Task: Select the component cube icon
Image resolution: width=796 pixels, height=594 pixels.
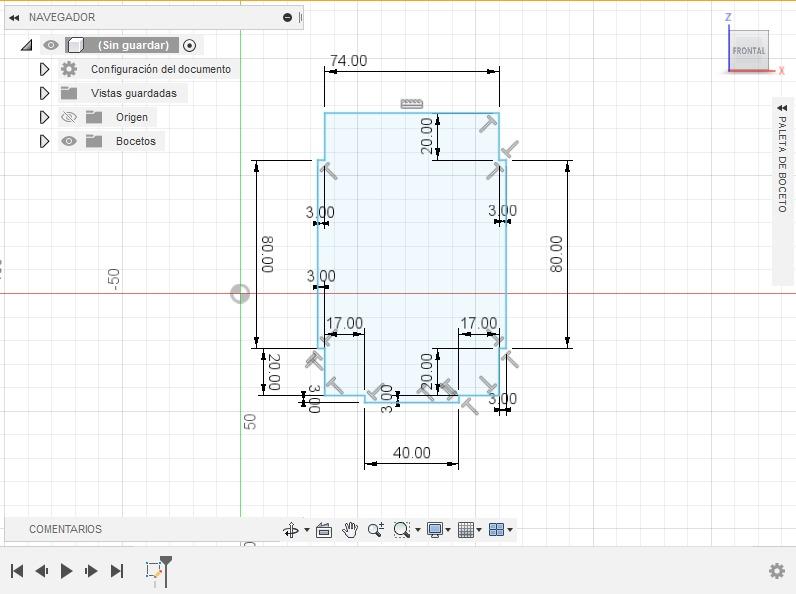Action: [x=76, y=45]
